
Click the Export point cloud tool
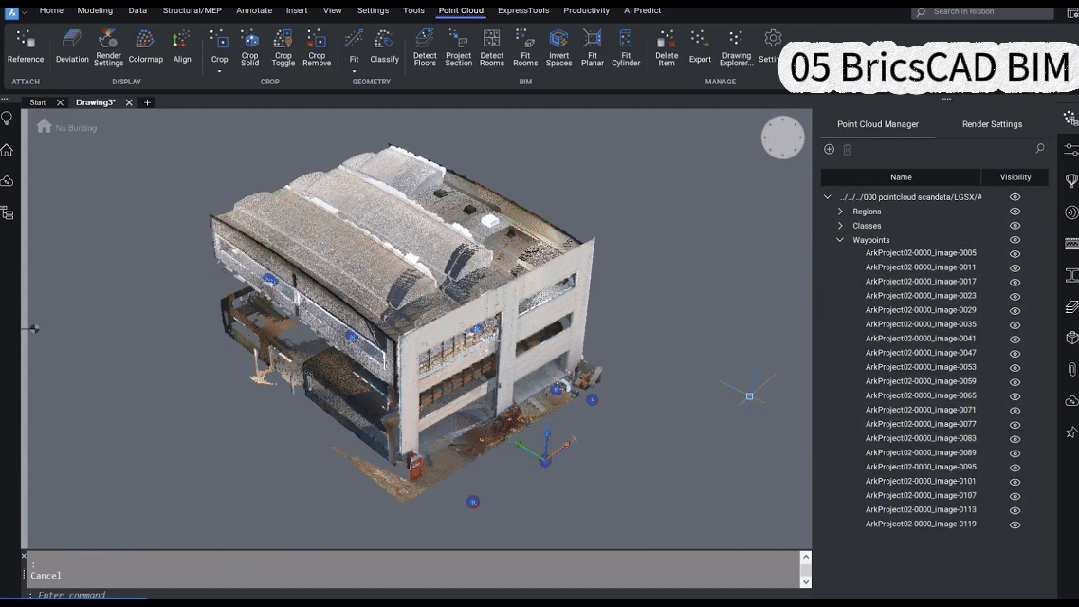pyautogui.click(x=699, y=47)
